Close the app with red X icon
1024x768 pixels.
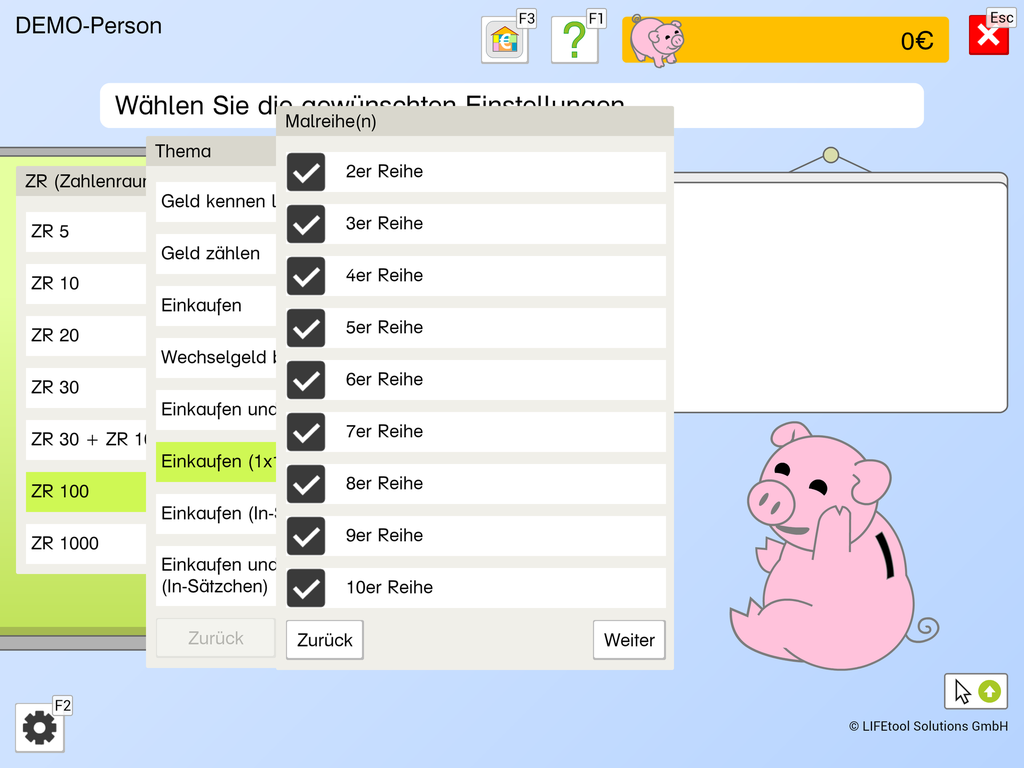988,37
